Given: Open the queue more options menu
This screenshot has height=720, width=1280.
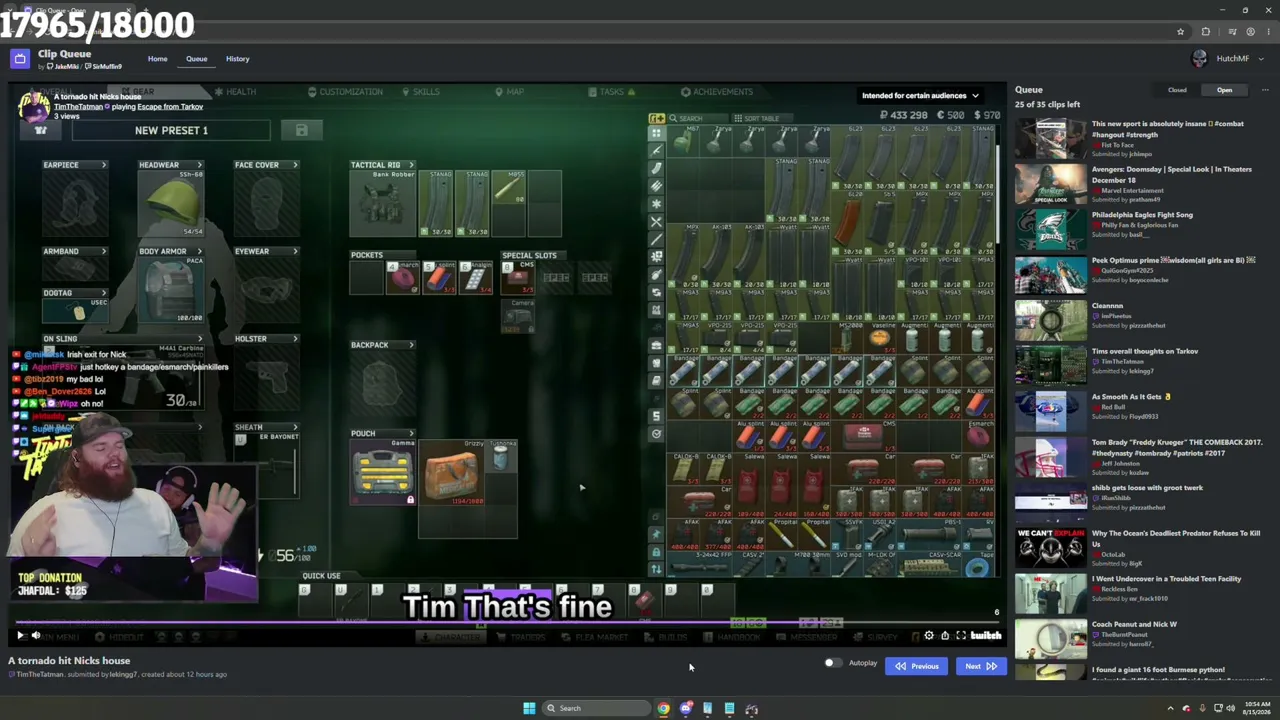Looking at the screenshot, I should pos(1264,90).
